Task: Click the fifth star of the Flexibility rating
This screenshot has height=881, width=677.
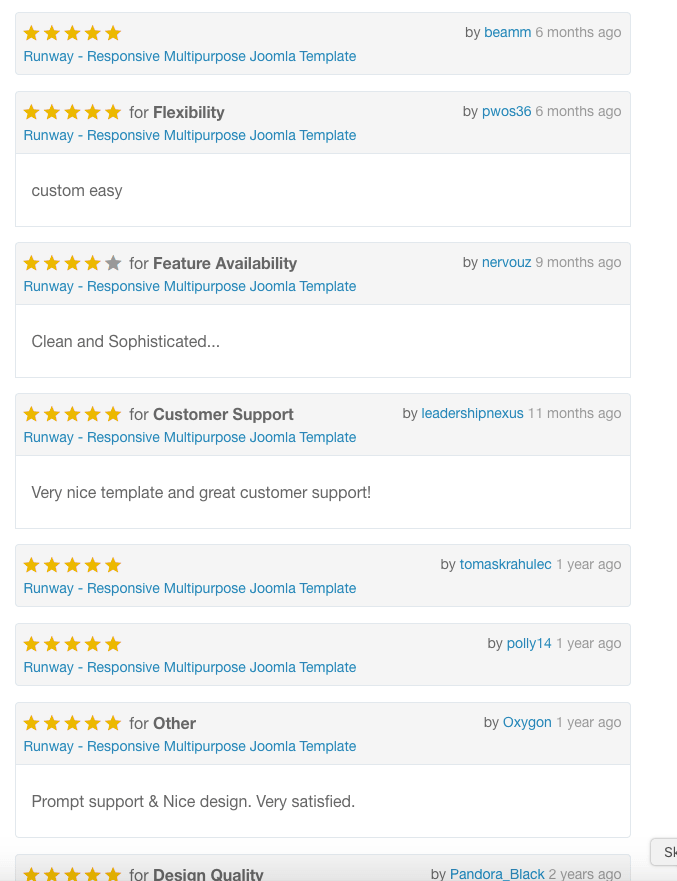Action: [x=113, y=112]
